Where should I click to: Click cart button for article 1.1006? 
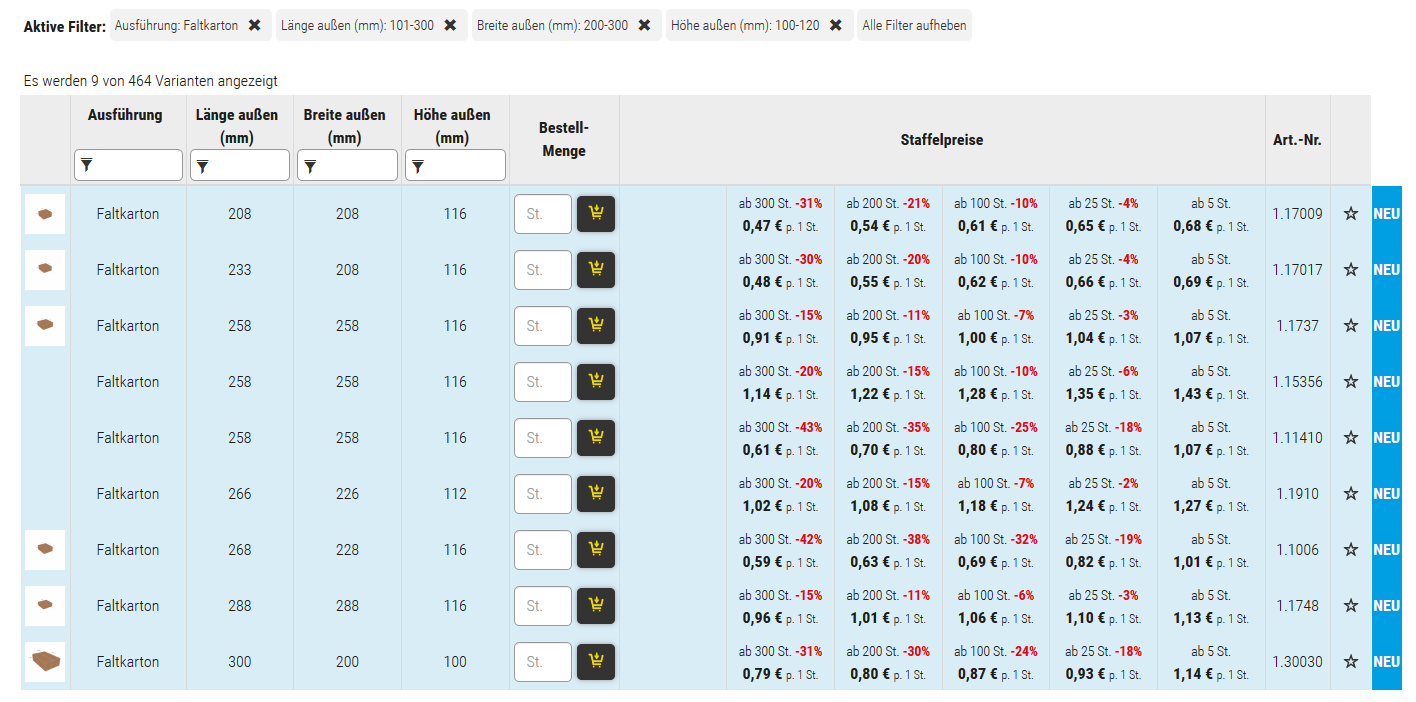pos(596,550)
